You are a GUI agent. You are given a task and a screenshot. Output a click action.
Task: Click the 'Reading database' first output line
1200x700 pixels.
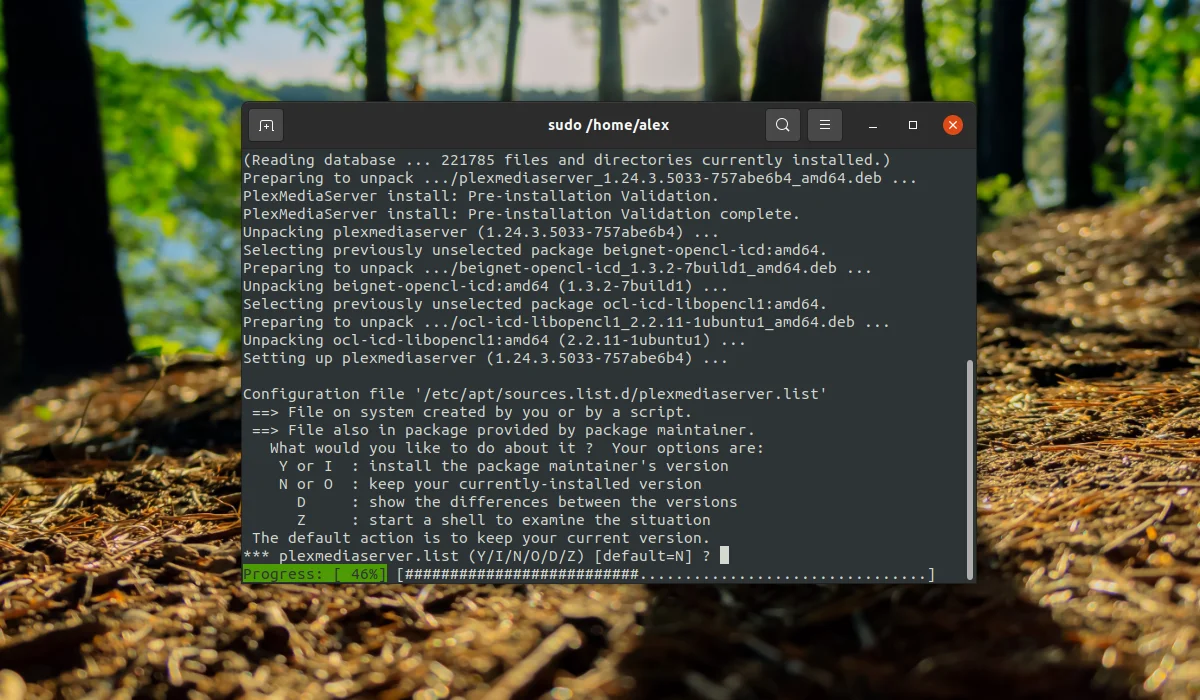(566, 160)
